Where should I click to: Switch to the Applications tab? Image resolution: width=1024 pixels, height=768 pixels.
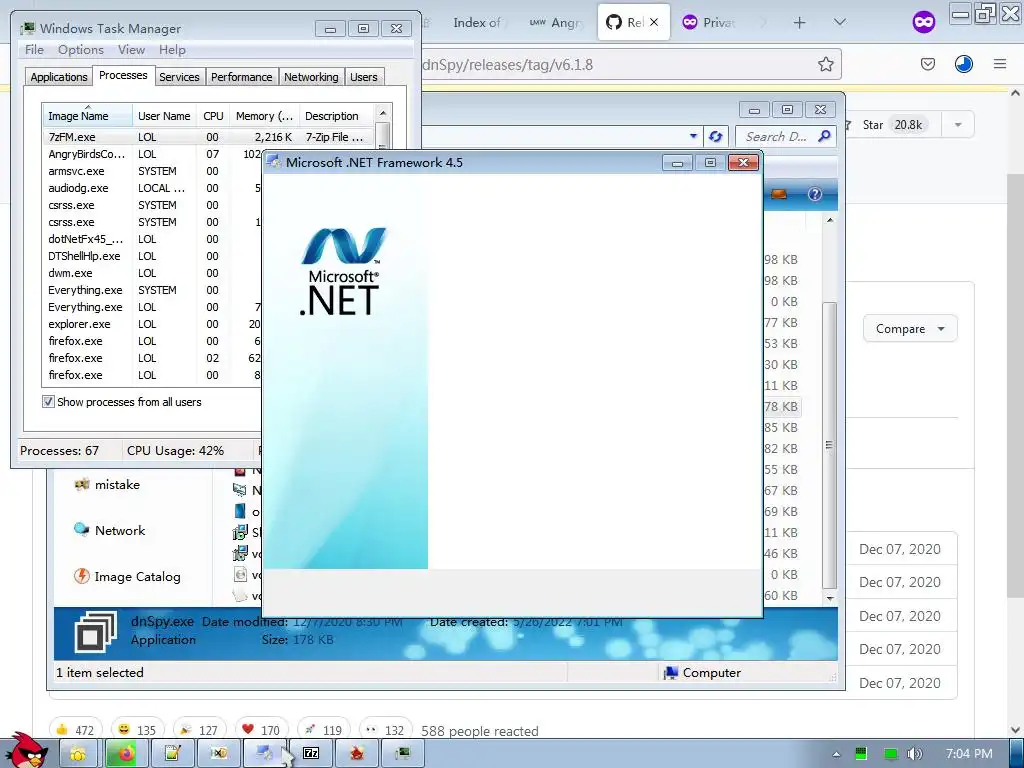coord(59,77)
